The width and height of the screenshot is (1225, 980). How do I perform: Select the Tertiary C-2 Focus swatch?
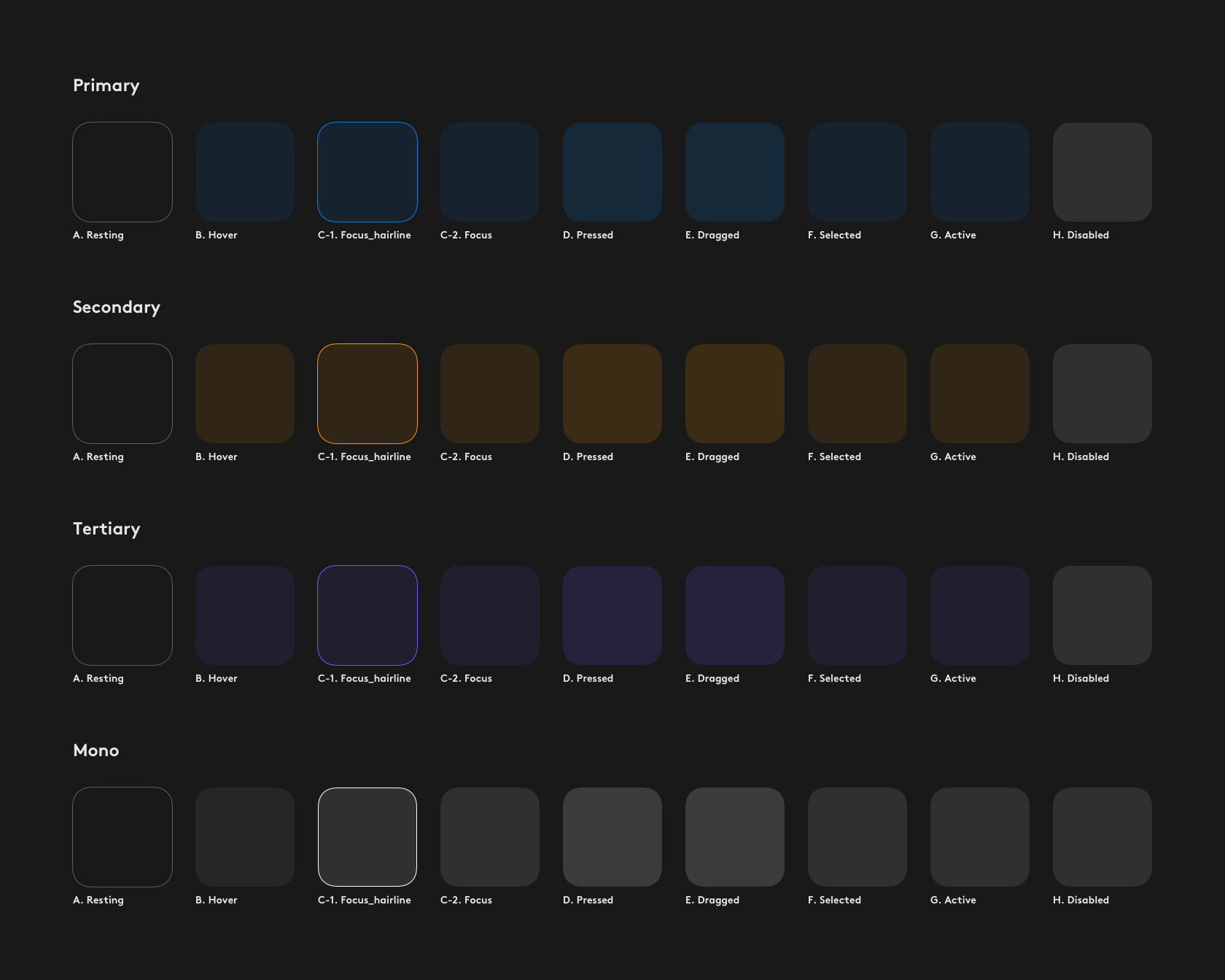coord(490,615)
